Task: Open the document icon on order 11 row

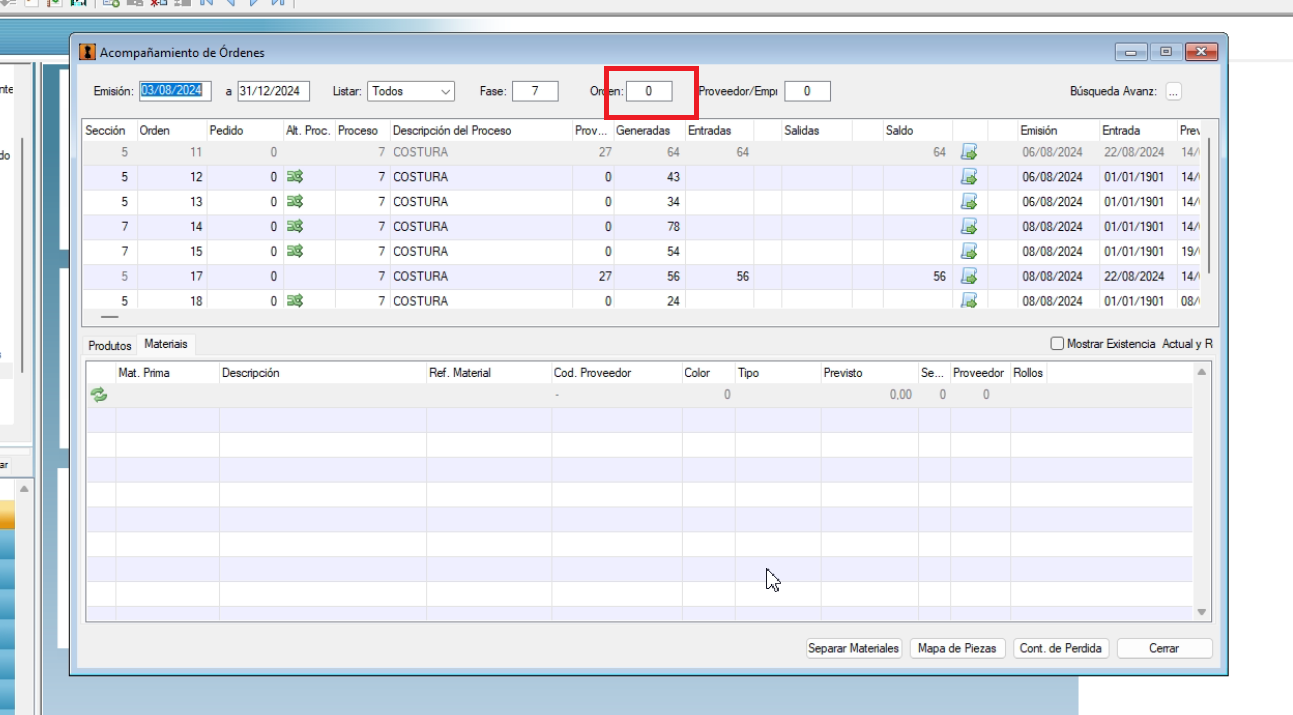Action: 969,152
